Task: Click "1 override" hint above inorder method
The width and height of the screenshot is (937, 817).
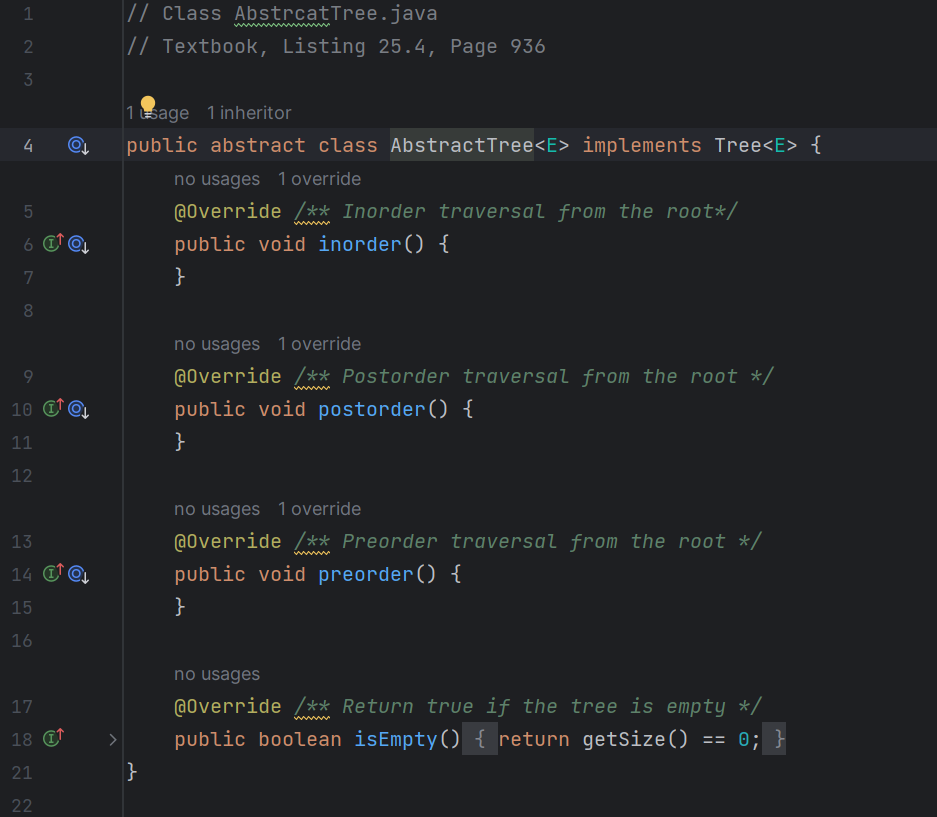Action: [x=319, y=178]
